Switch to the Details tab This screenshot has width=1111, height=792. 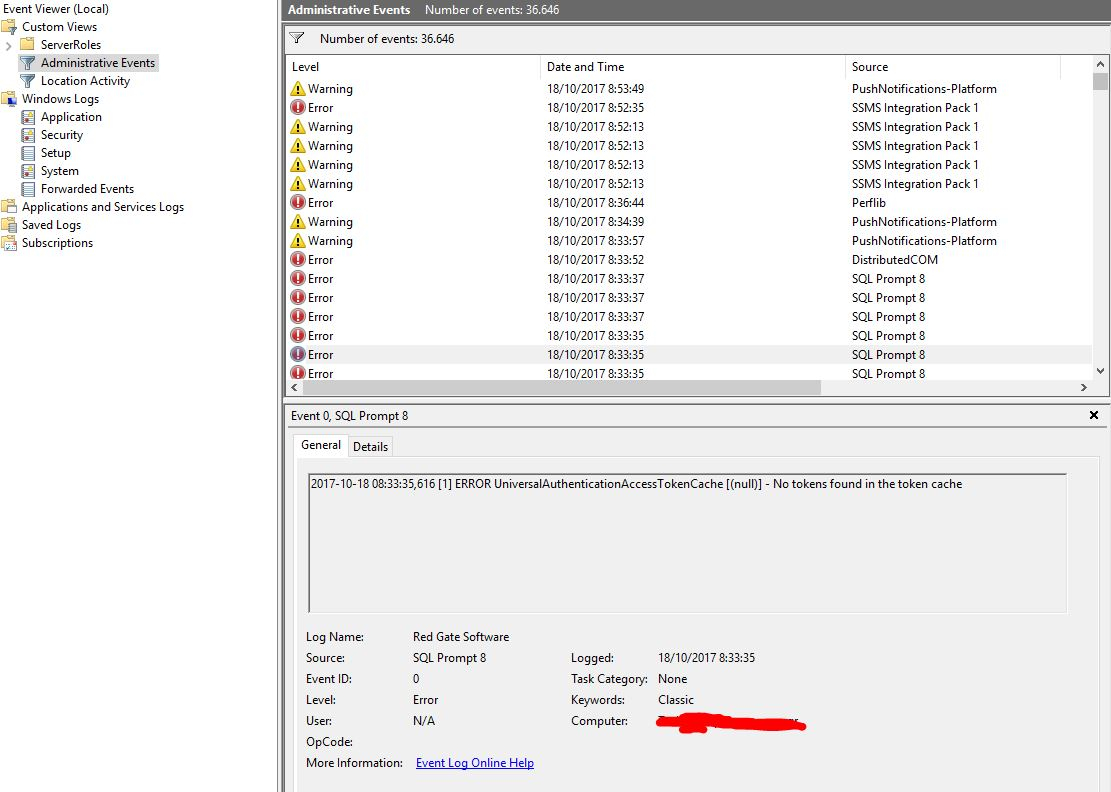(x=370, y=446)
